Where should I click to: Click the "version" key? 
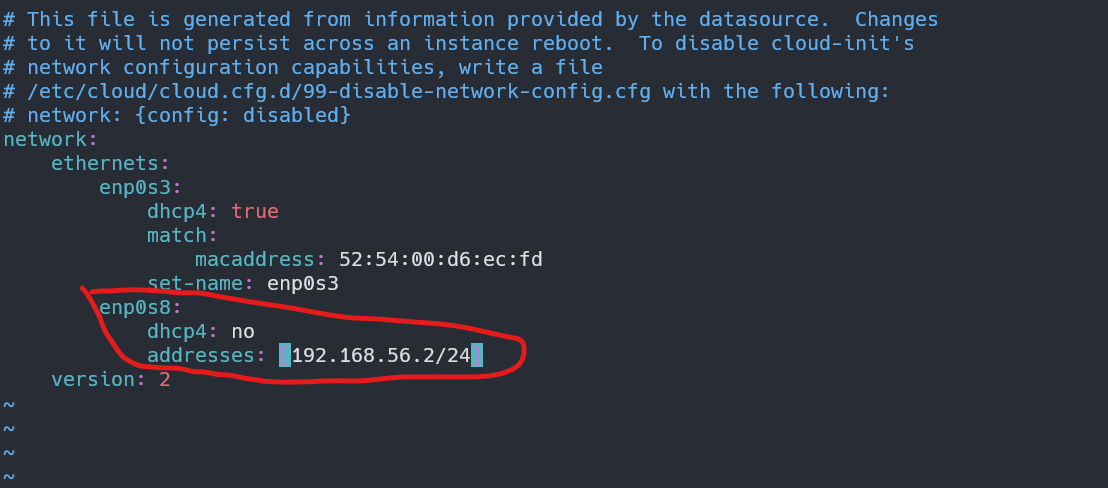point(91,379)
